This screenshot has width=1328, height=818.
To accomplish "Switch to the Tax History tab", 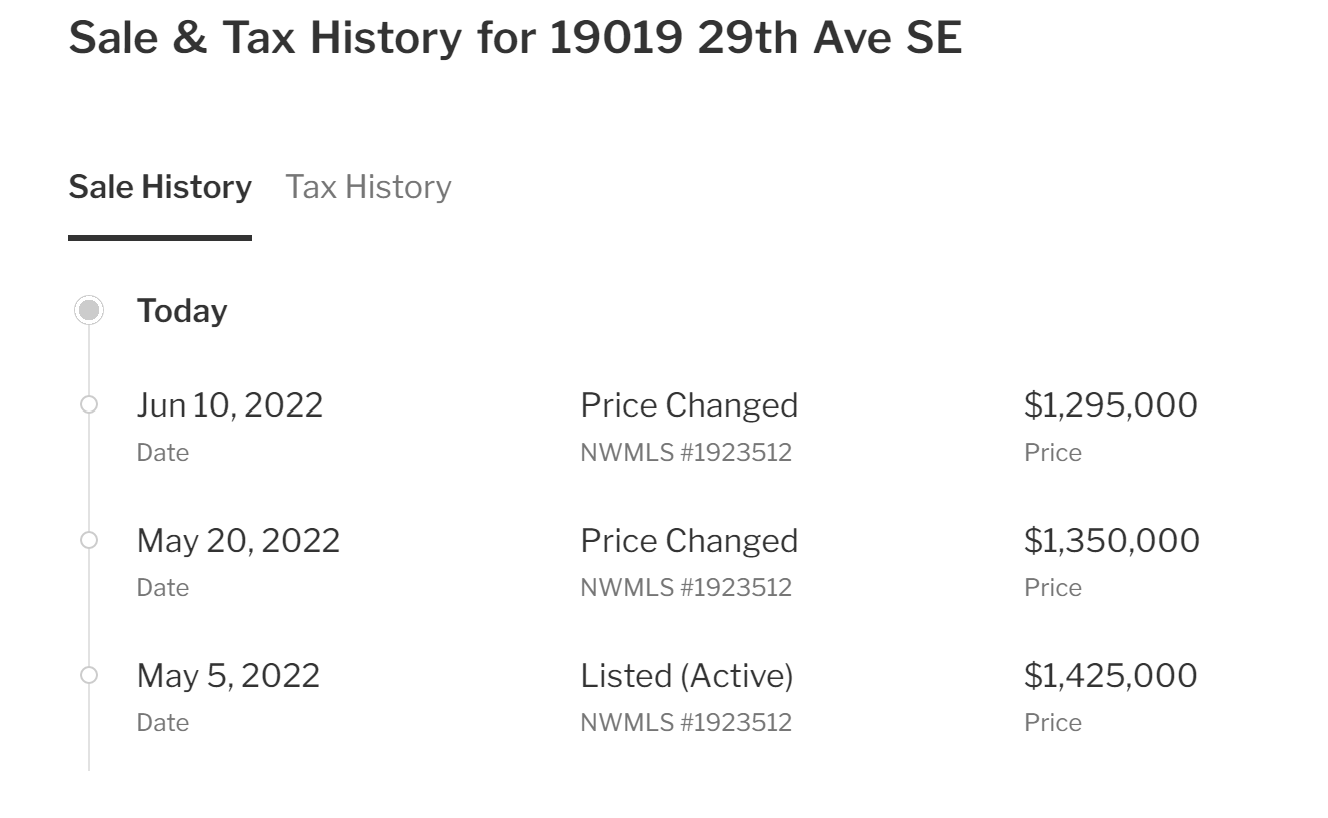I will [x=368, y=187].
